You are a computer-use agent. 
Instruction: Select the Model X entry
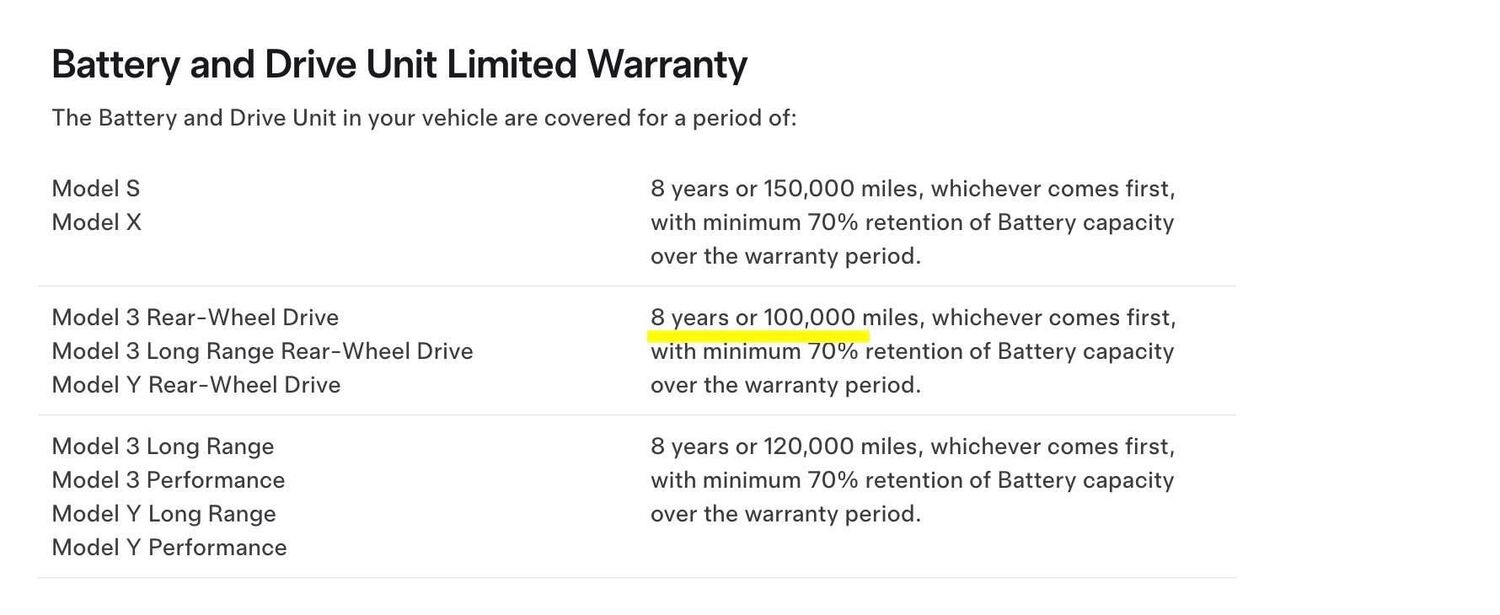click(97, 222)
